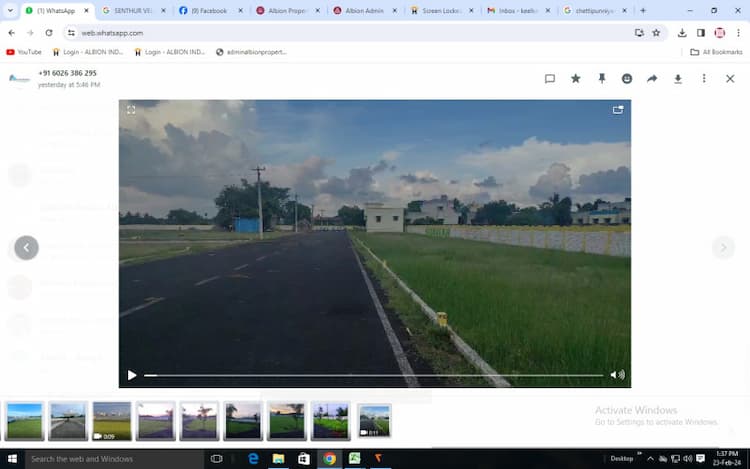Expand the Chrome tab search chevron
Image resolution: width=750 pixels, height=469 pixels.
[10, 11]
